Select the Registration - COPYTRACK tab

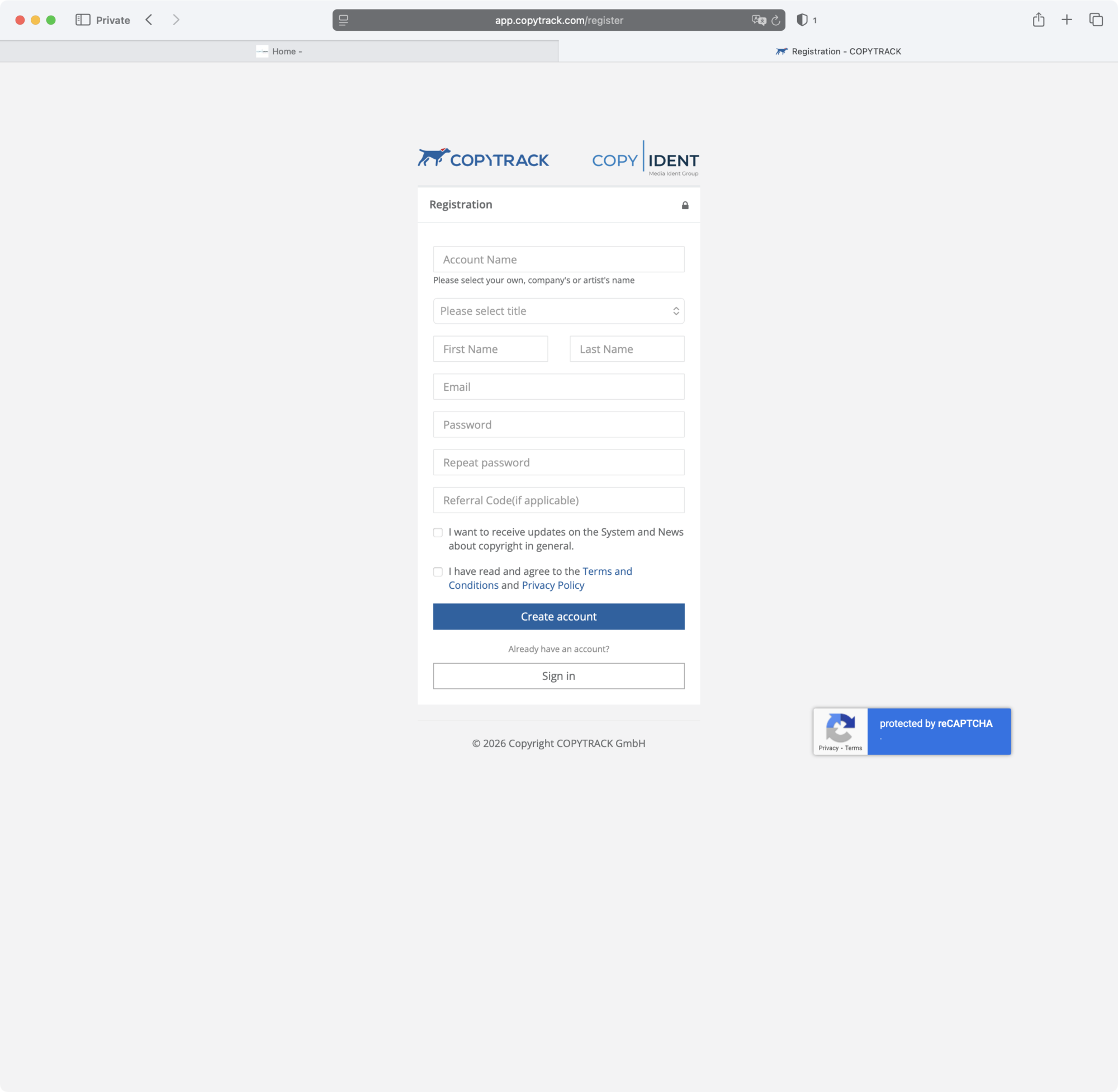click(x=838, y=51)
